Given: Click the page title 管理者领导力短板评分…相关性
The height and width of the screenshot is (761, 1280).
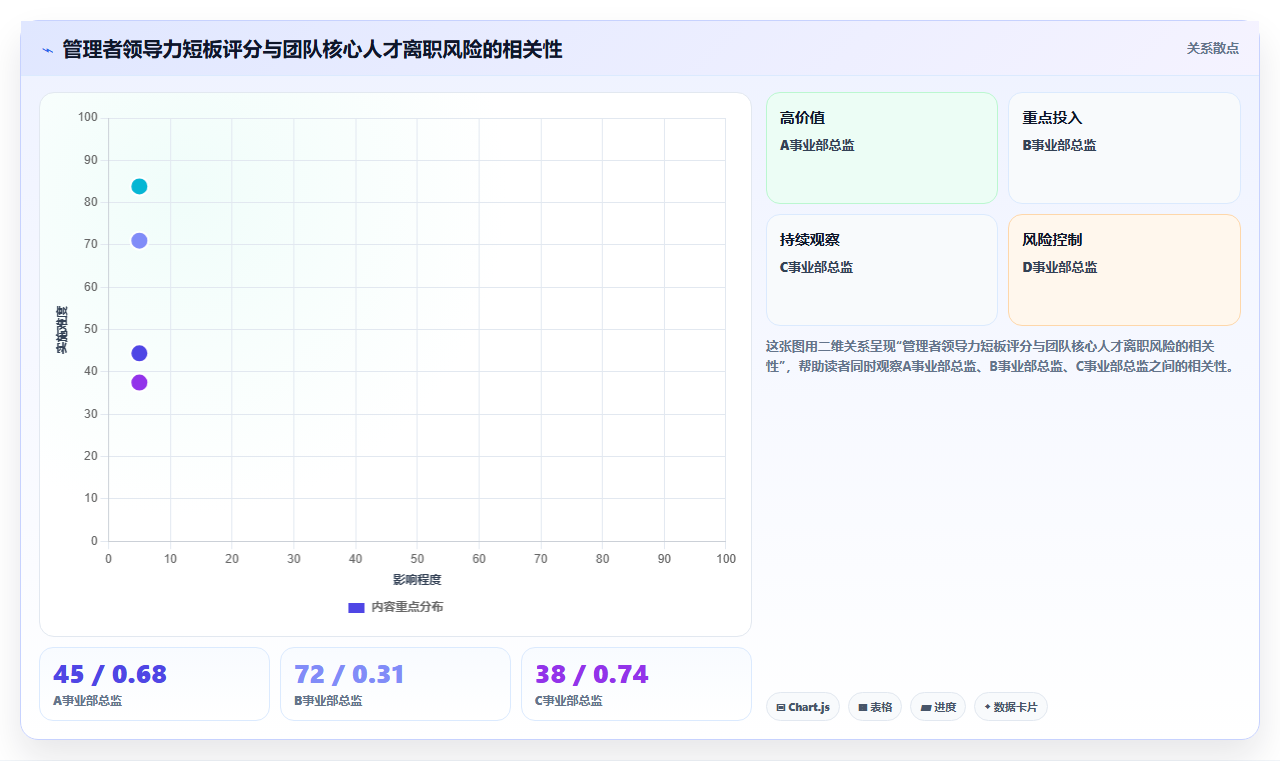Looking at the screenshot, I should (312, 49).
